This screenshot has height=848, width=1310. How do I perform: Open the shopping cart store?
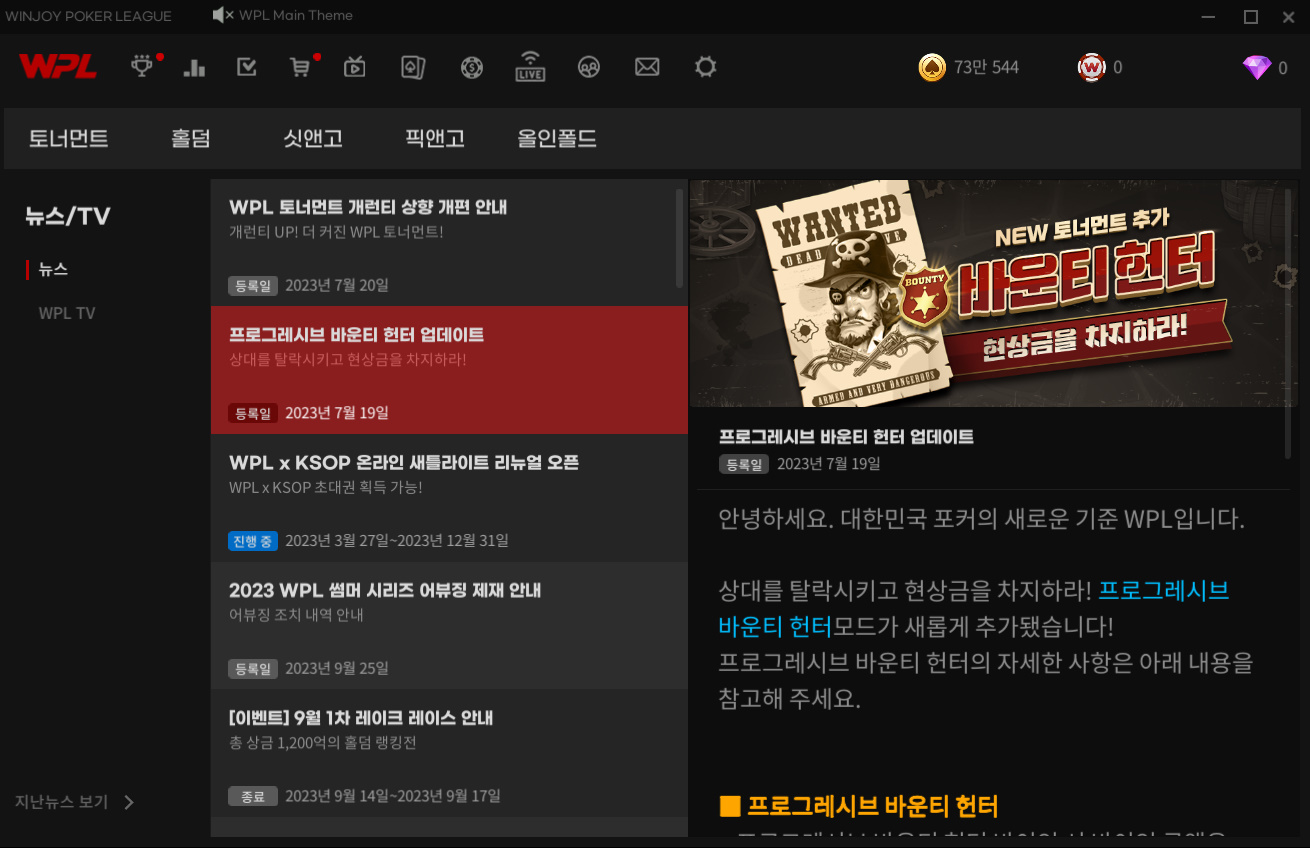[x=299, y=67]
